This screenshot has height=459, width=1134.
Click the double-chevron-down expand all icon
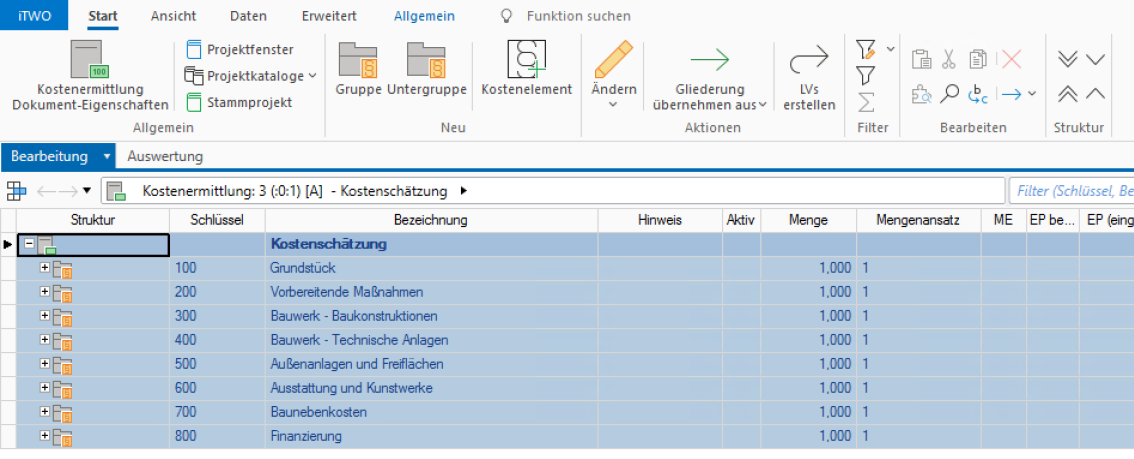[x=1068, y=60]
